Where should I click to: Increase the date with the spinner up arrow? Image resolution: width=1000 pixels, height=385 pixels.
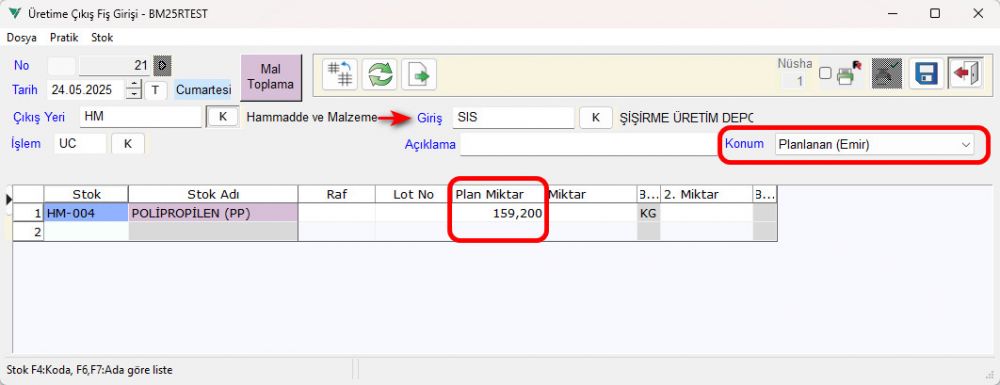(133, 85)
